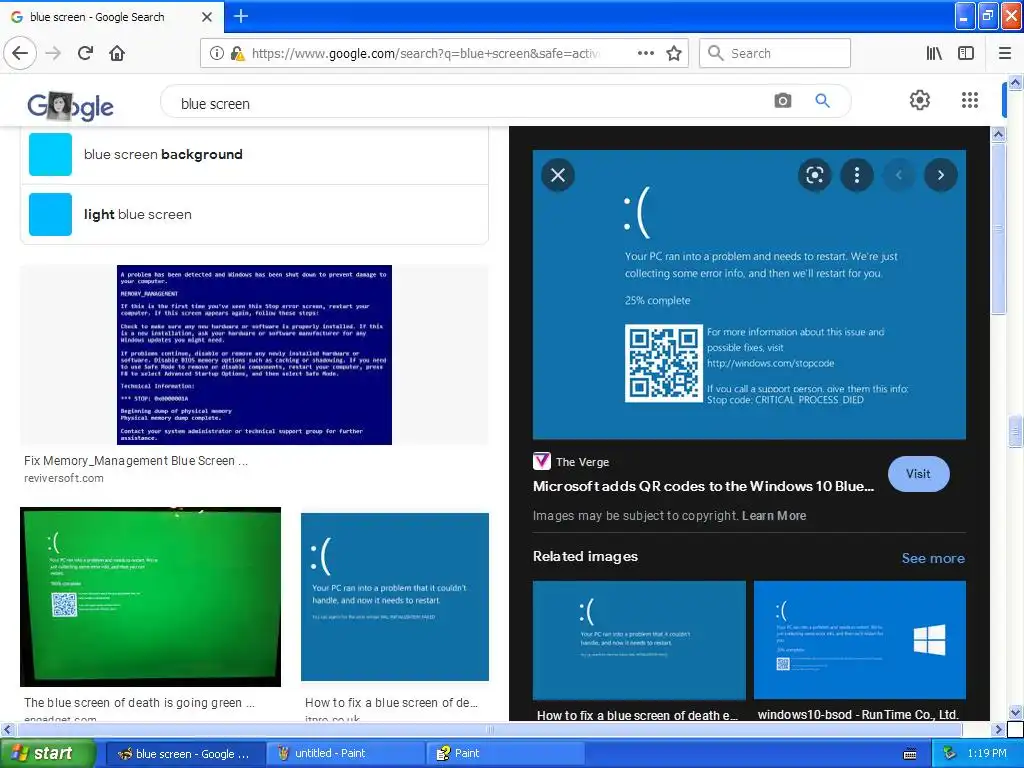Click the keyboard icon in the system tray
The image size is (1024, 768).
coord(910,754)
